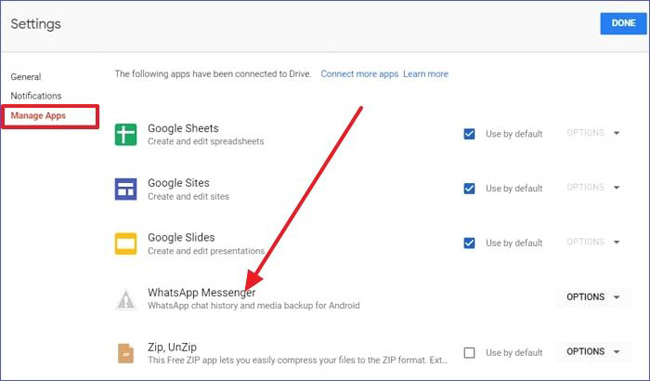The height and width of the screenshot is (381, 650).
Task: Switch to the Notifications settings tab
Action: 36,96
